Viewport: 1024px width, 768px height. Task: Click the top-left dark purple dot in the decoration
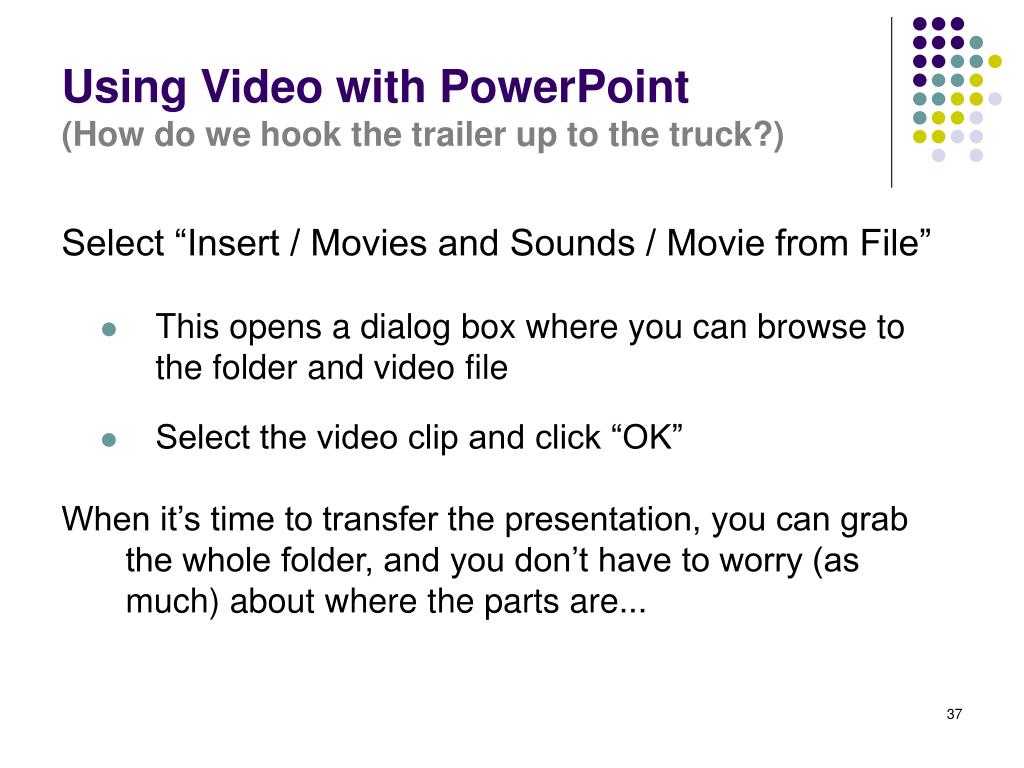pos(920,24)
